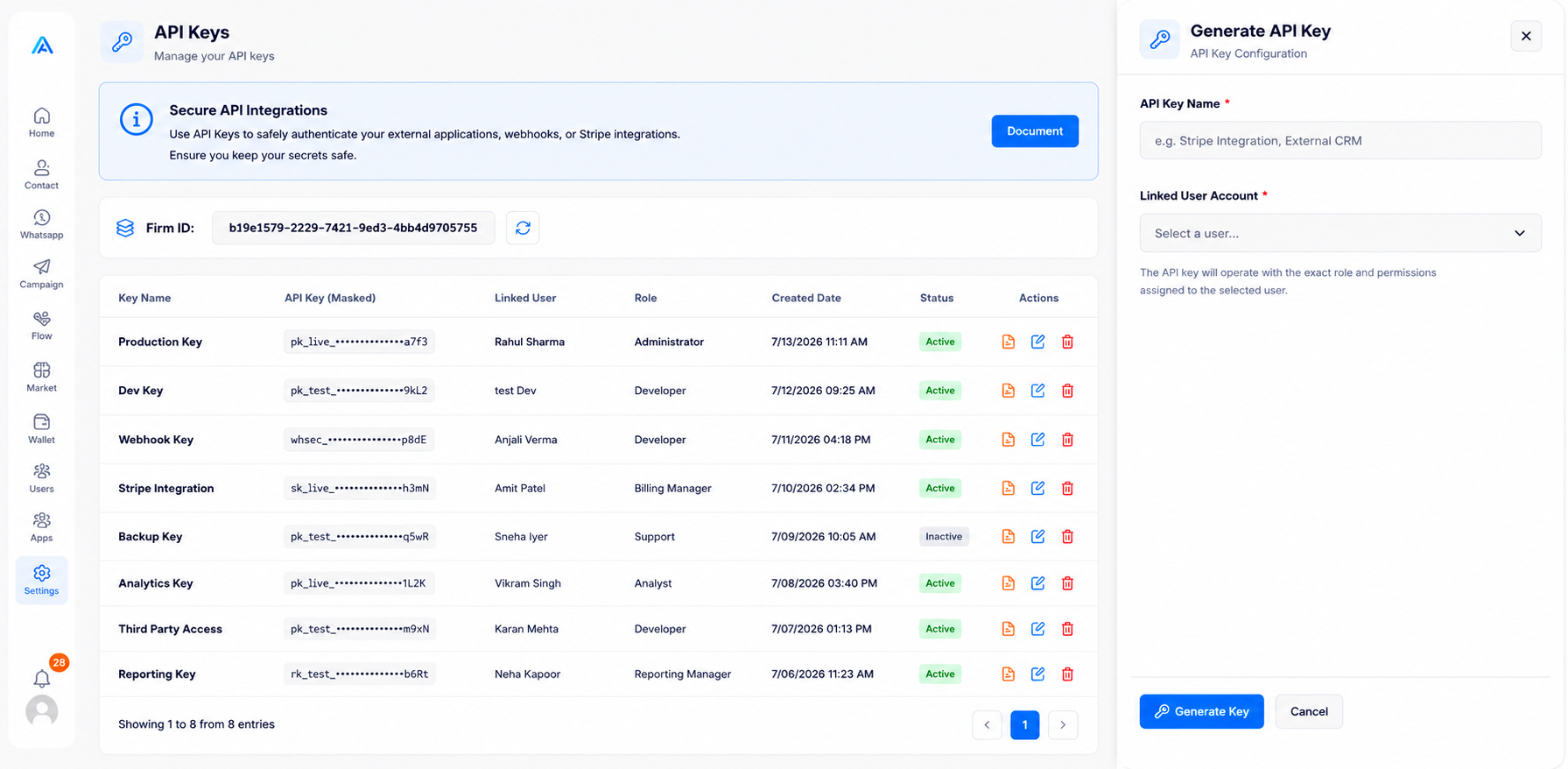Click the Role column header
This screenshot has height=769, width=1568.
645,298
